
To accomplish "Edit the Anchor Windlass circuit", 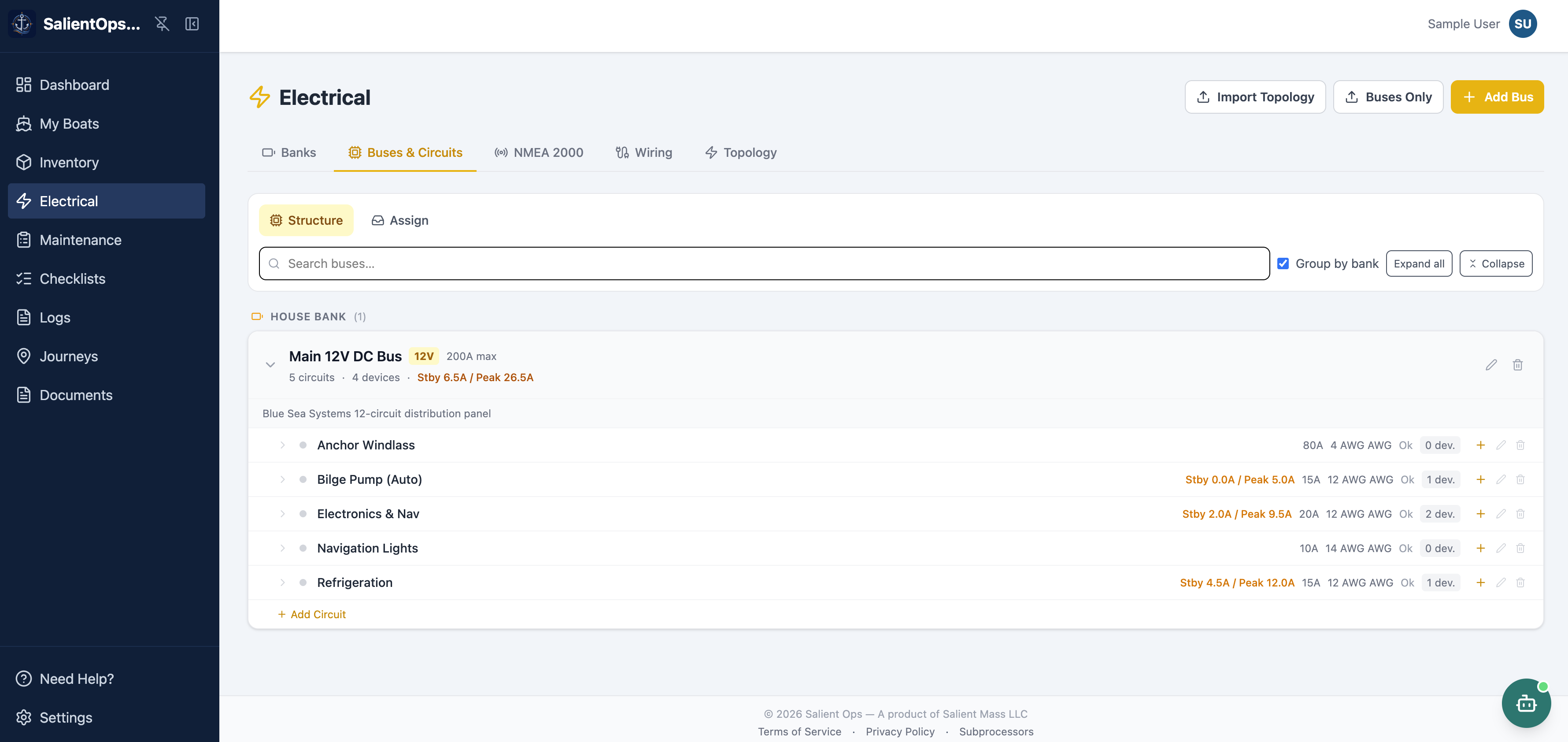I will pyautogui.click(x=1501, y=445).
